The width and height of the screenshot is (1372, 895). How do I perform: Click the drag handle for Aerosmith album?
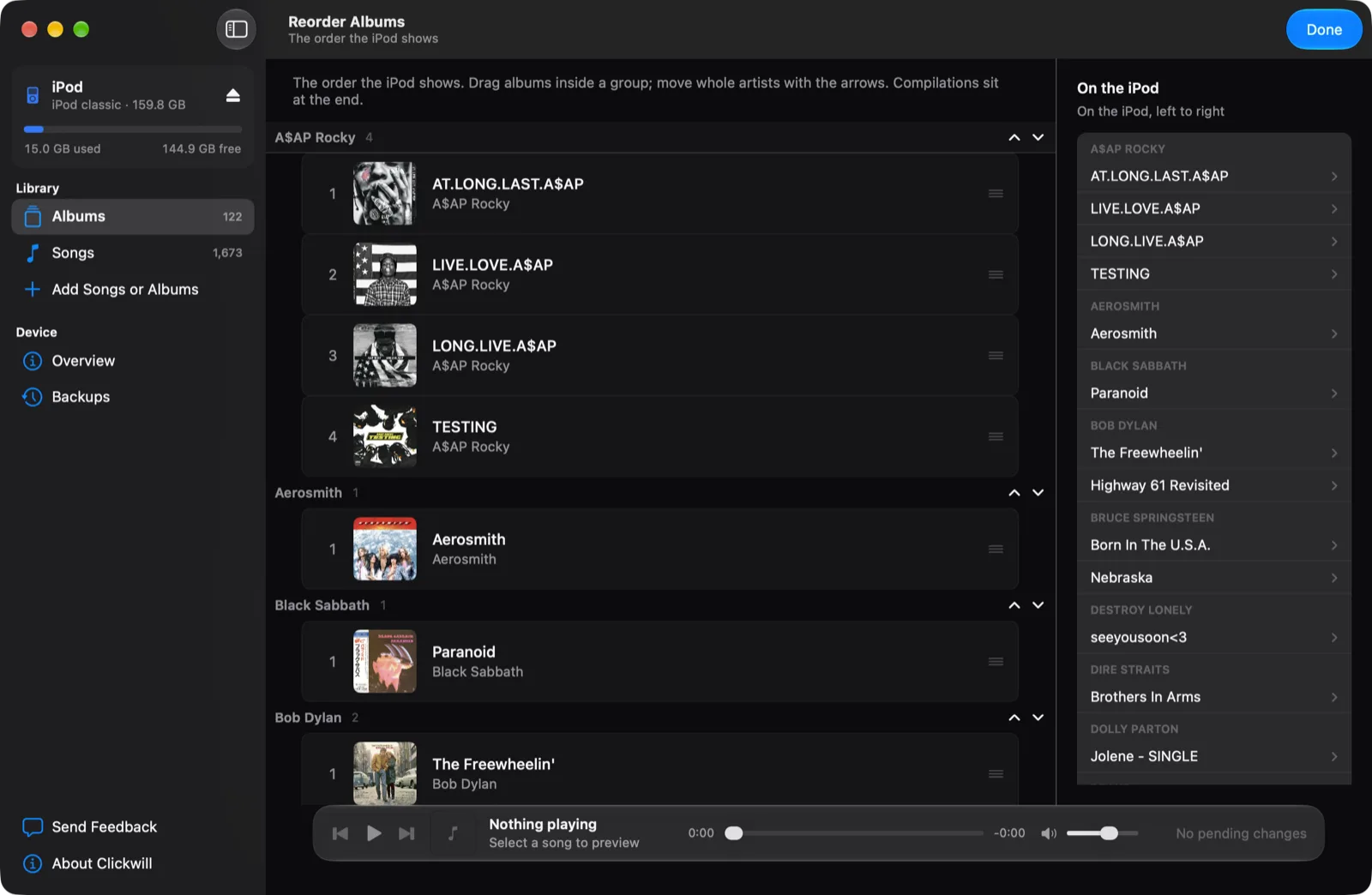(x=996, y=549)
